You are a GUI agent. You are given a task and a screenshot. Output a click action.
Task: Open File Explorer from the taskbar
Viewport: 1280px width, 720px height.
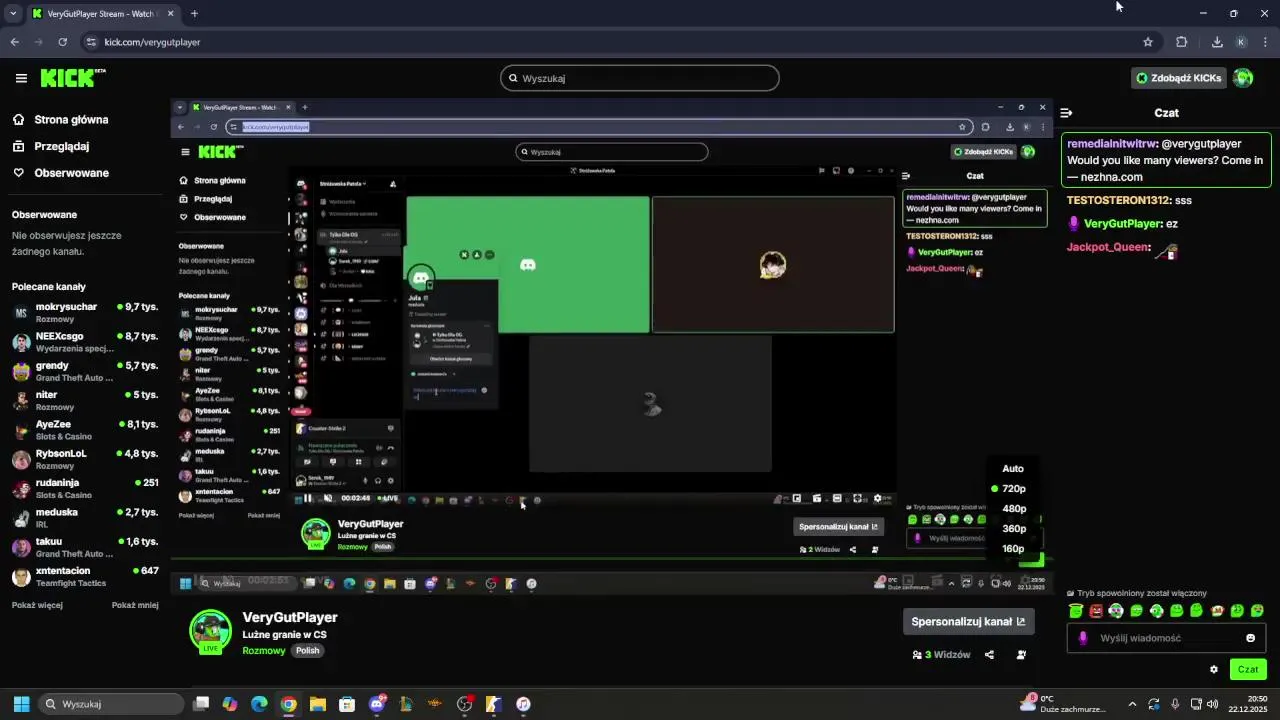coord(318,704)
